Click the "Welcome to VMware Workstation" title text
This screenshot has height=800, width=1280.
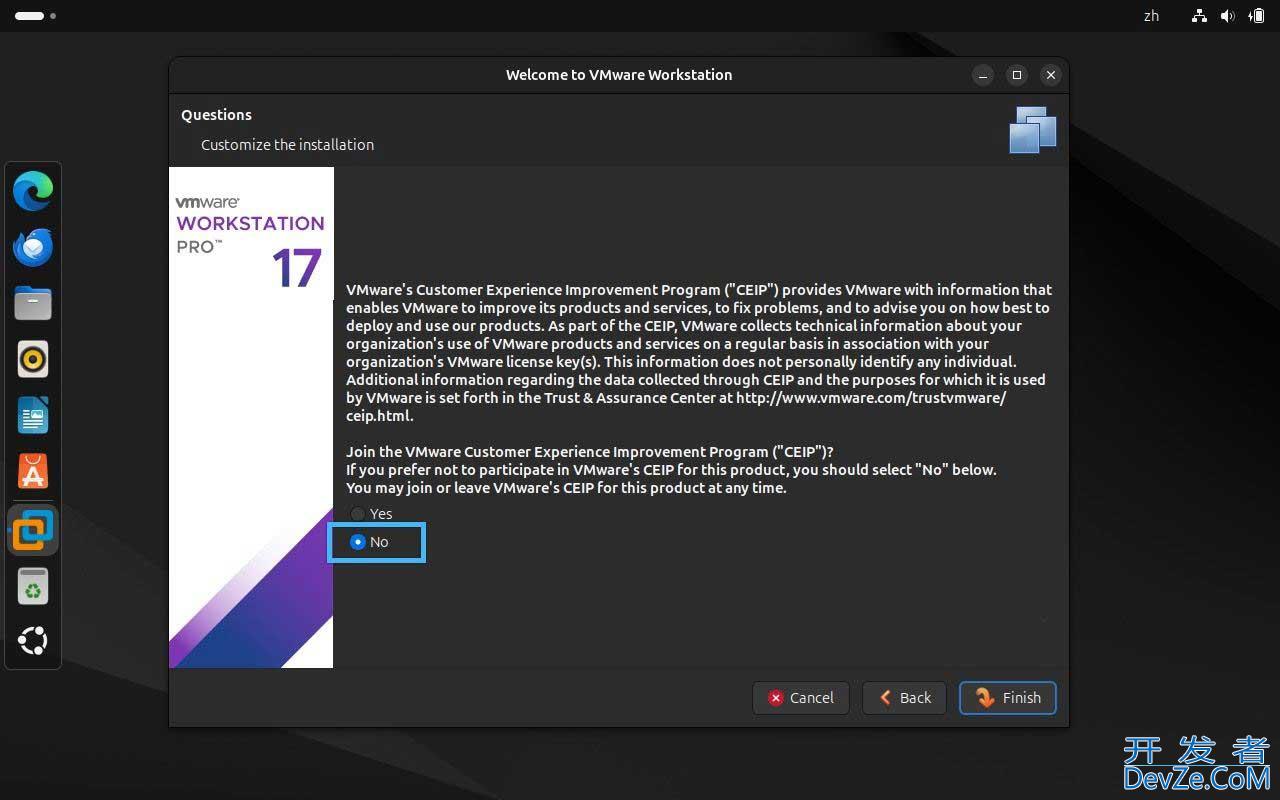[x=619, y=75]
